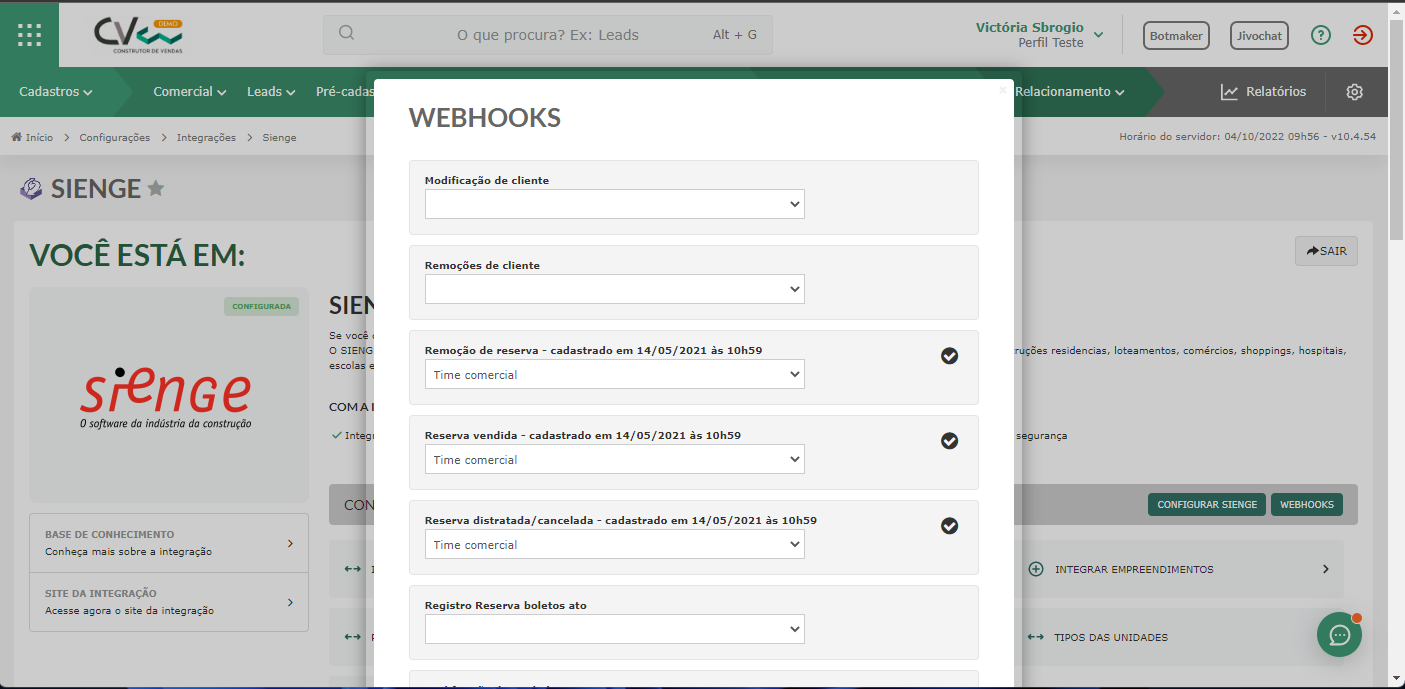The height and width of the screenshot is (689, 1405).
Task: Expand the Relacionamento menu
Action: tap(1070, 92)
